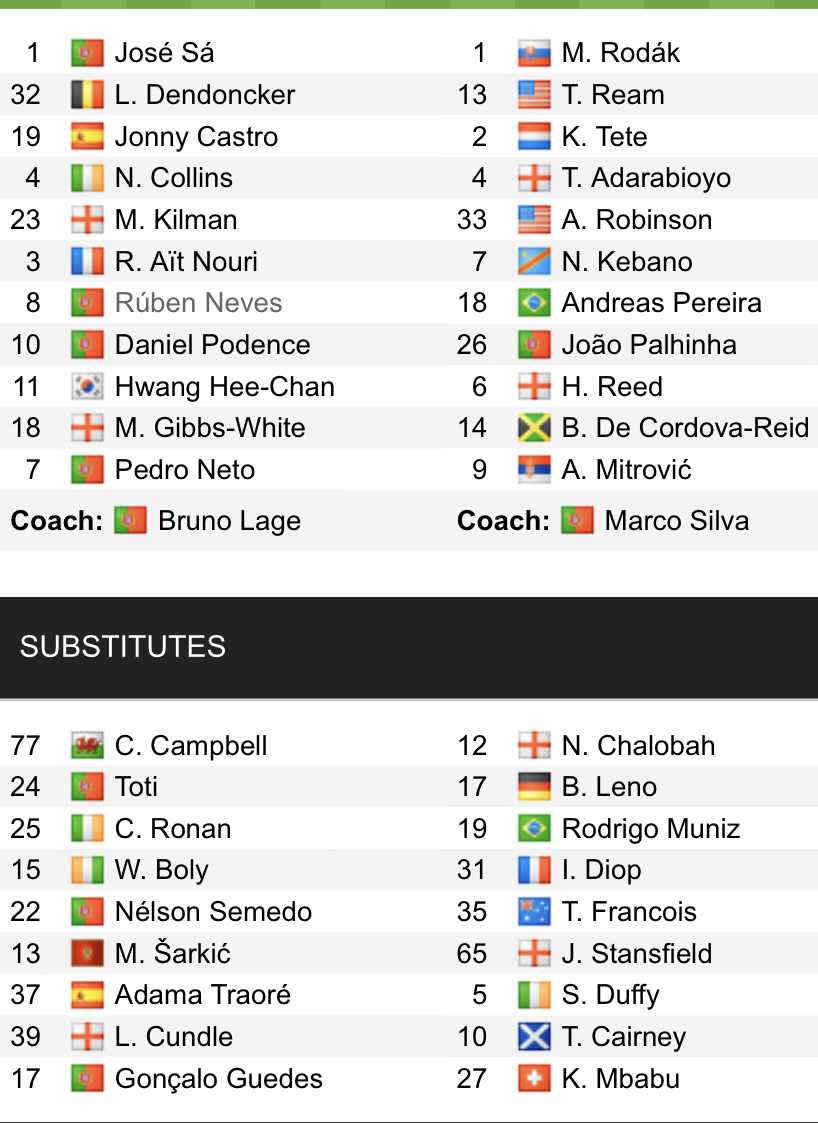This screenshot has width=818, height=1123.
Task: Select the Jamaica flag next to B. De Cordova-Reid
Action: coord(534,428)
